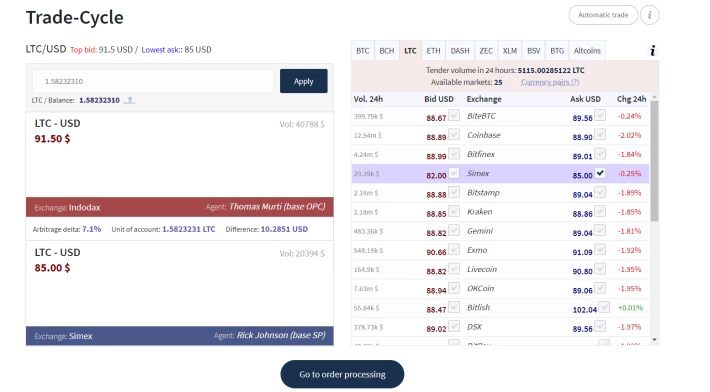Check the Kraken bid checkbox
The width and height of the screenshot is (710, 392).
454,211
